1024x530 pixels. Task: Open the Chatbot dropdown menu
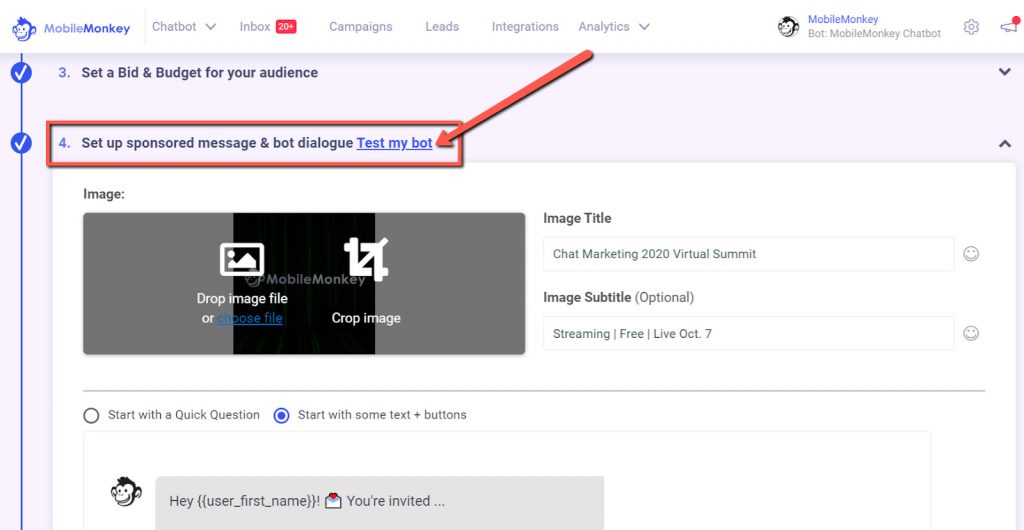[x=184, y=27]
